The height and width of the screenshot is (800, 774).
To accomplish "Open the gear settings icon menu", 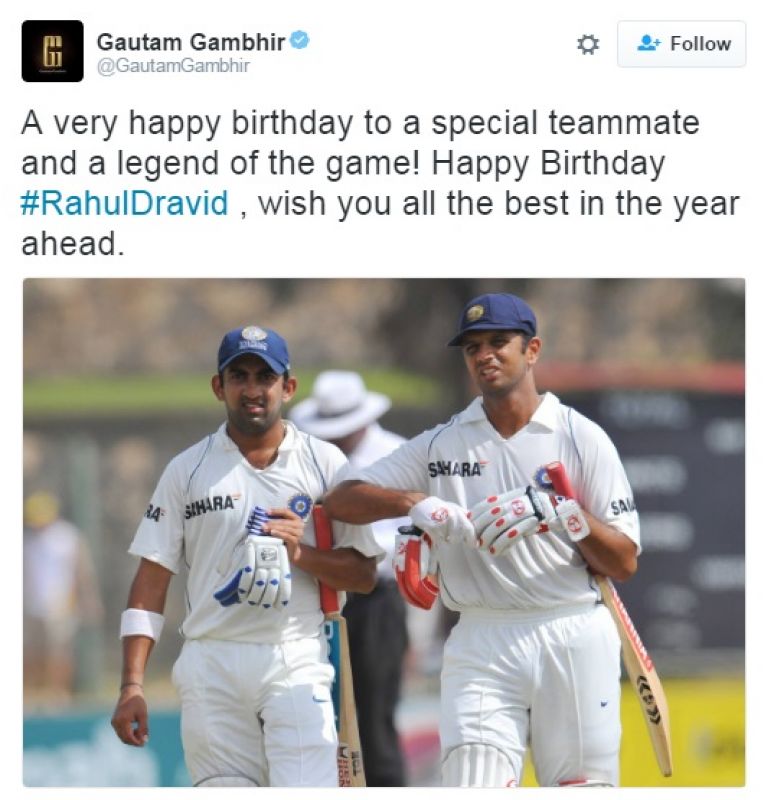I will (588, 44).
